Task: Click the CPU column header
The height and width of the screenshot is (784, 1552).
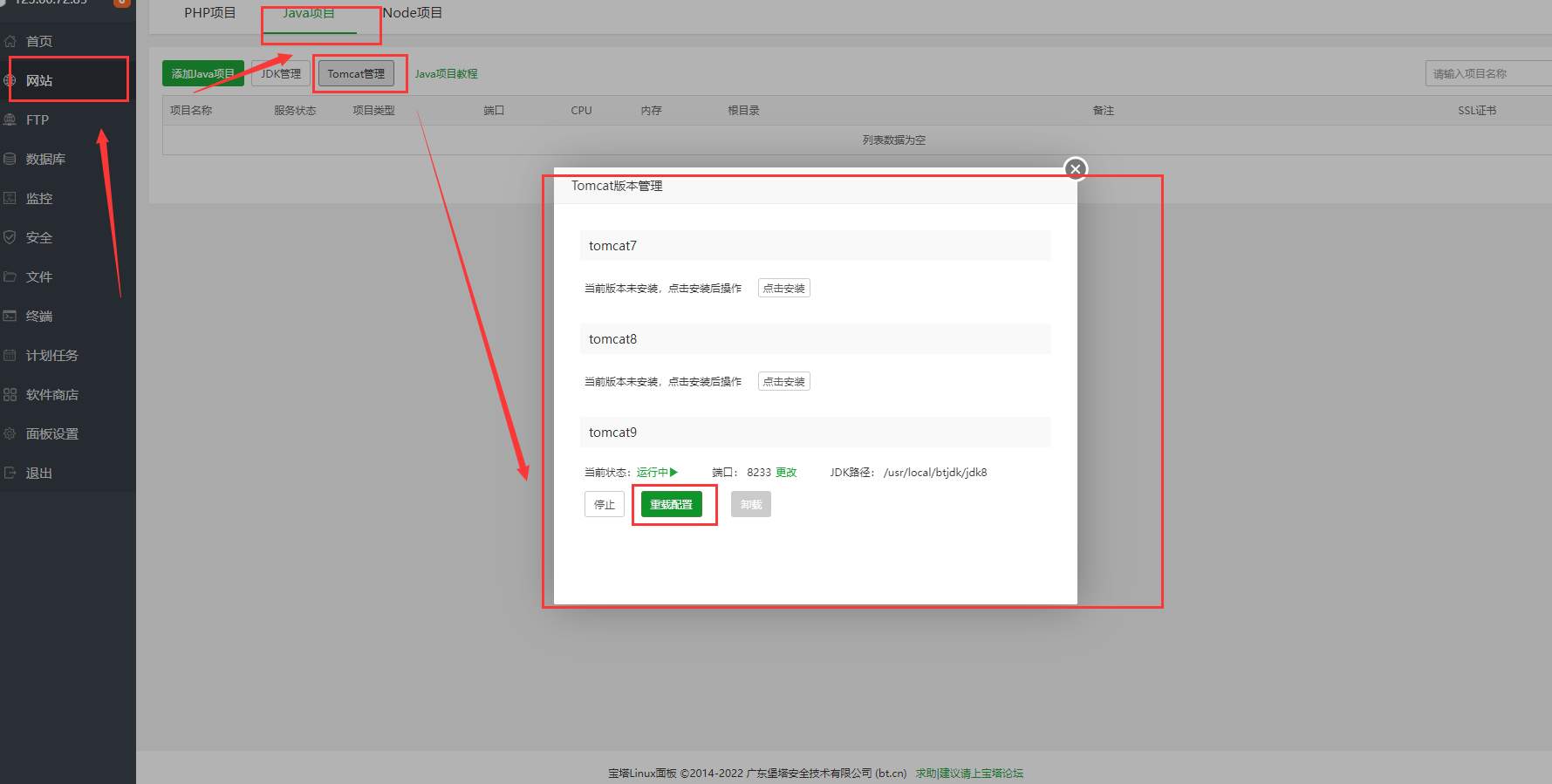Action: point(581,111)
